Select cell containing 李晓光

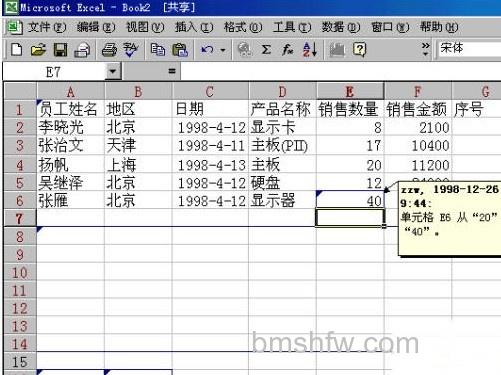pos(70,127)
